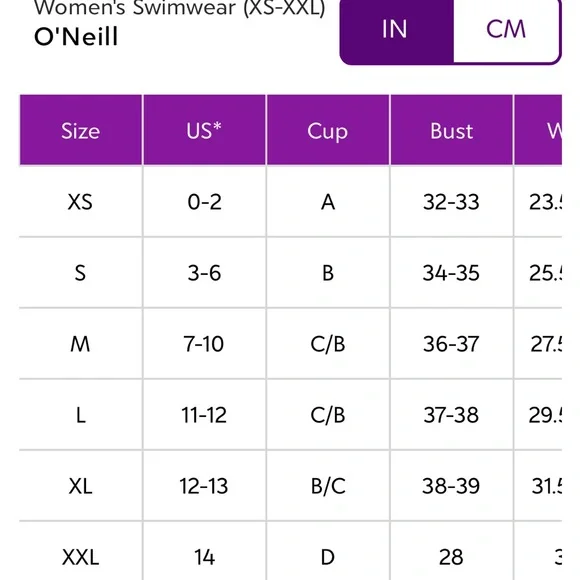
Task: Select the M size cell
Action: (80, 344)
